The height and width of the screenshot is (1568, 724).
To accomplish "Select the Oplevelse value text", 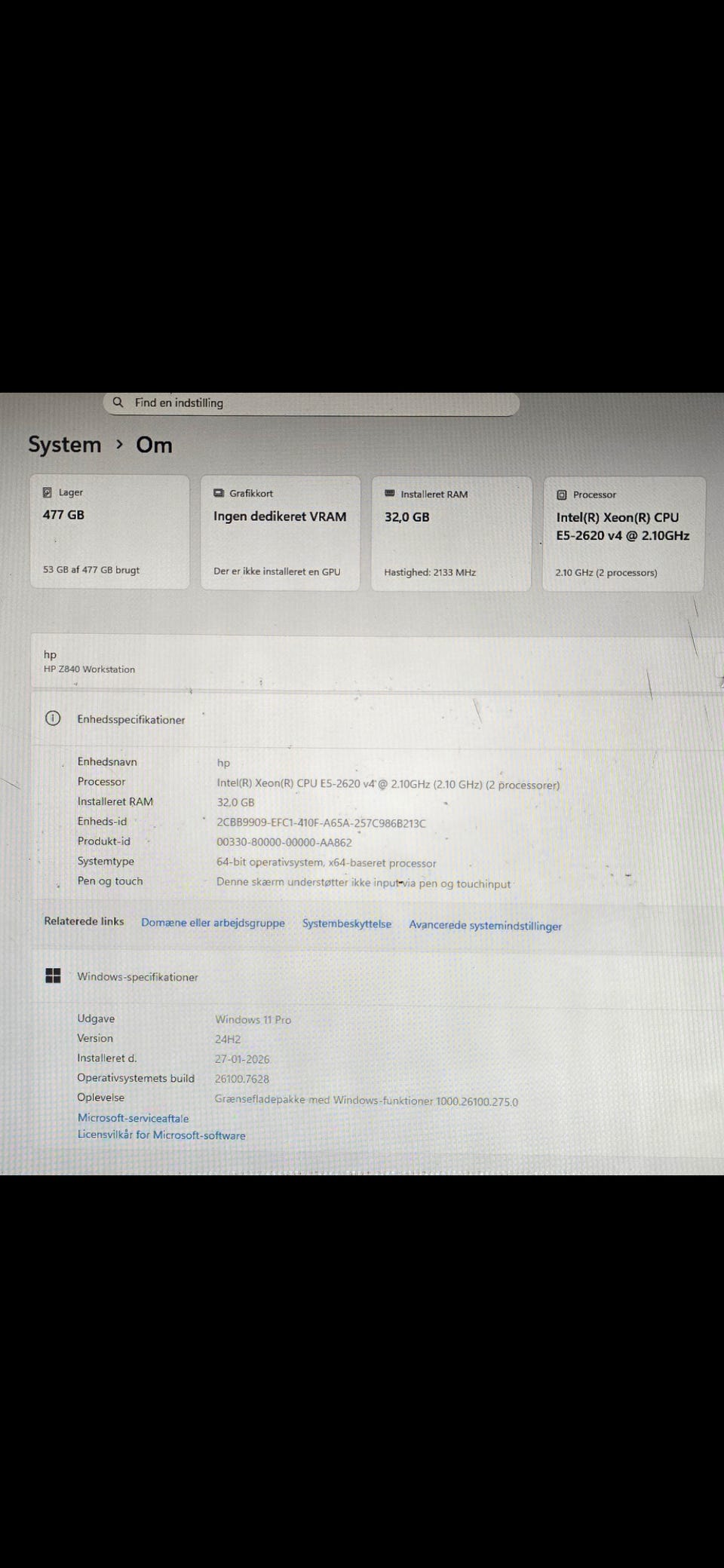I will (x=367, y=1101).
